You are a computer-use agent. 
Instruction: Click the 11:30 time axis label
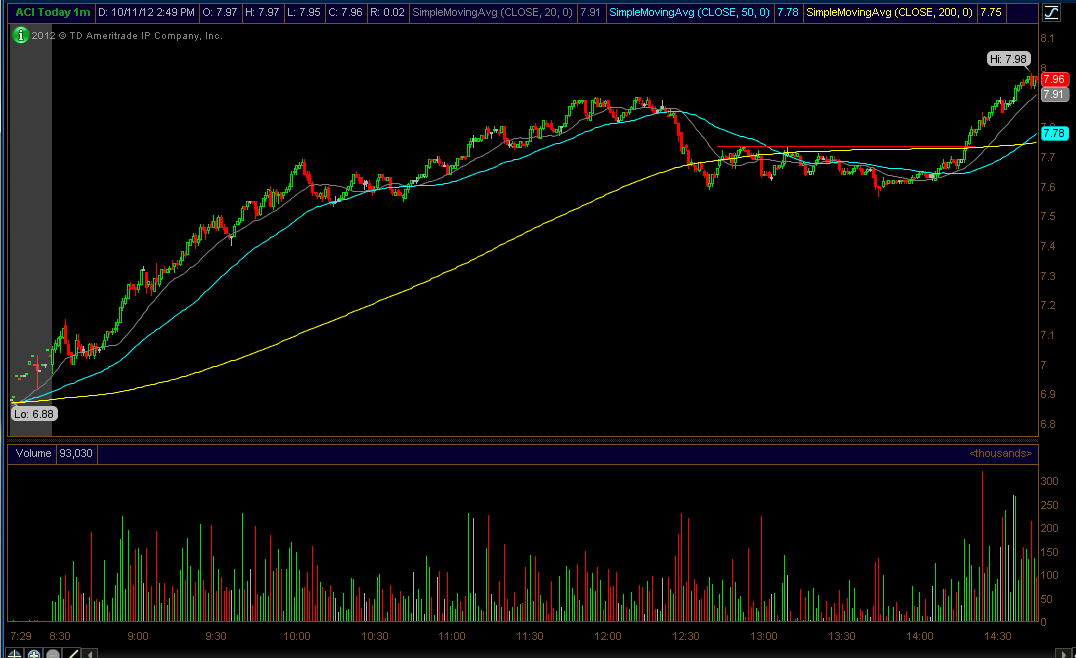point(530,636)
